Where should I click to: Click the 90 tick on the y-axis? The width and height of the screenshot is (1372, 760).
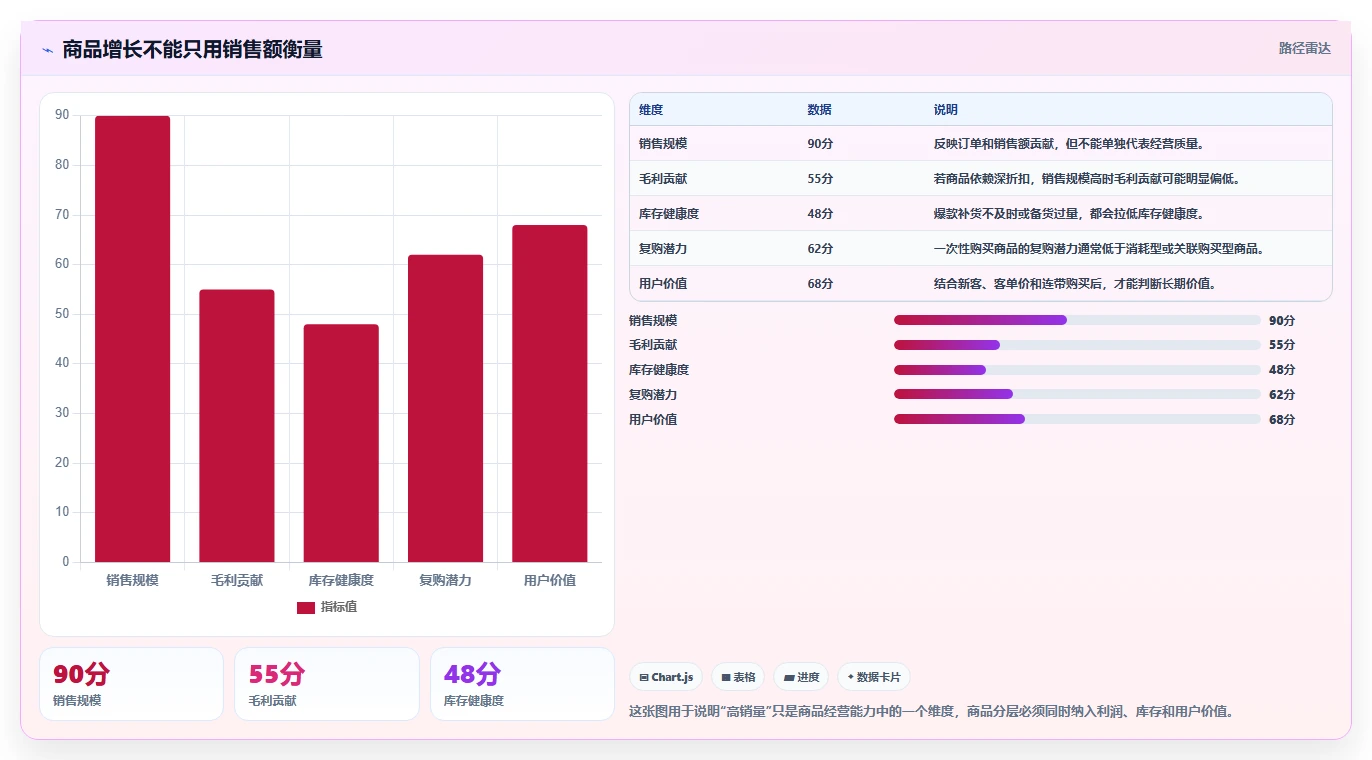(62, 115)
